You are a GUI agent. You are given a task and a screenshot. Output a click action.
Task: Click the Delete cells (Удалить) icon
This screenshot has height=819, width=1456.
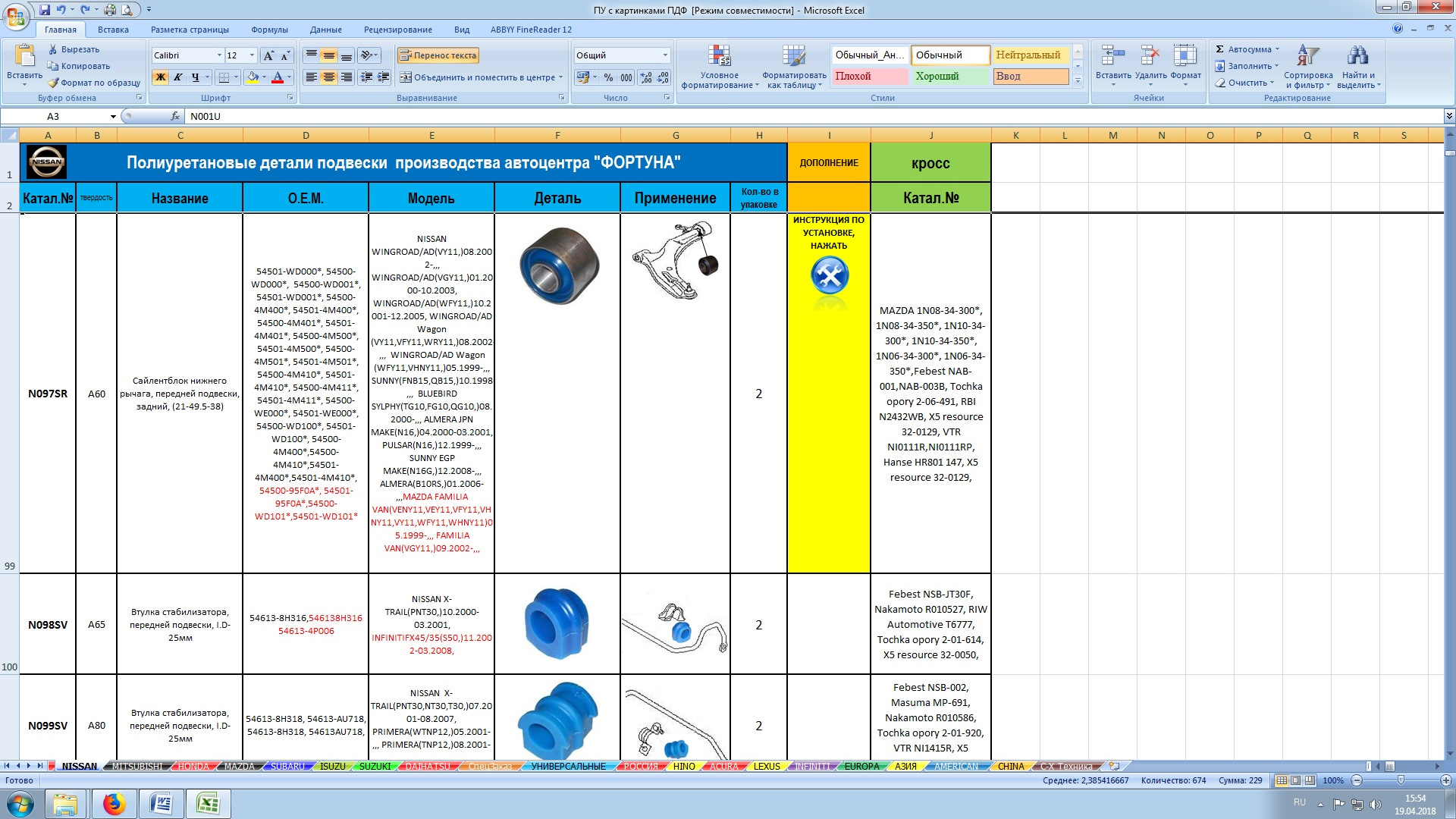click(1150, 56)
